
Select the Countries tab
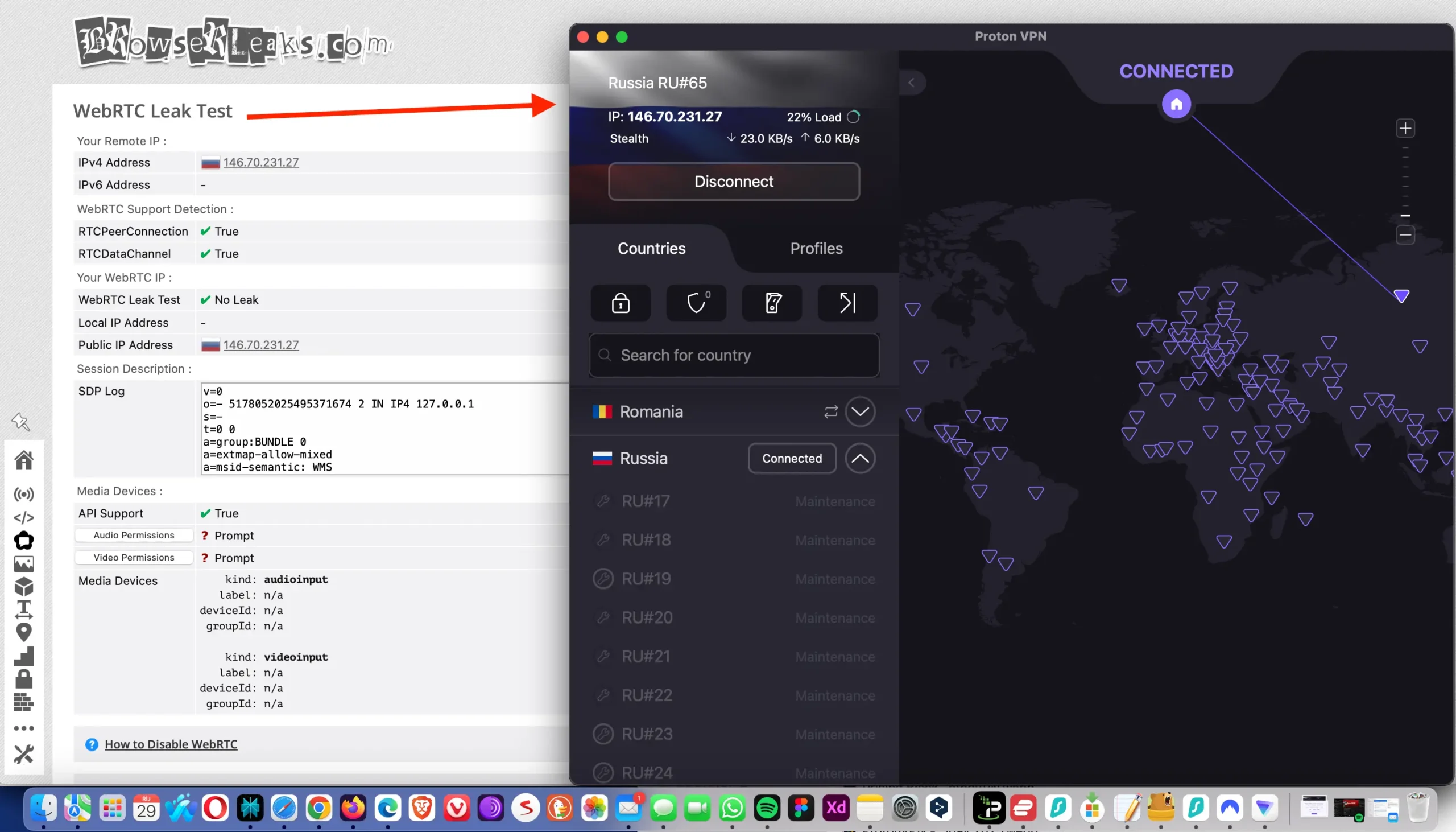pyautogui.click(x=651, y=248)
